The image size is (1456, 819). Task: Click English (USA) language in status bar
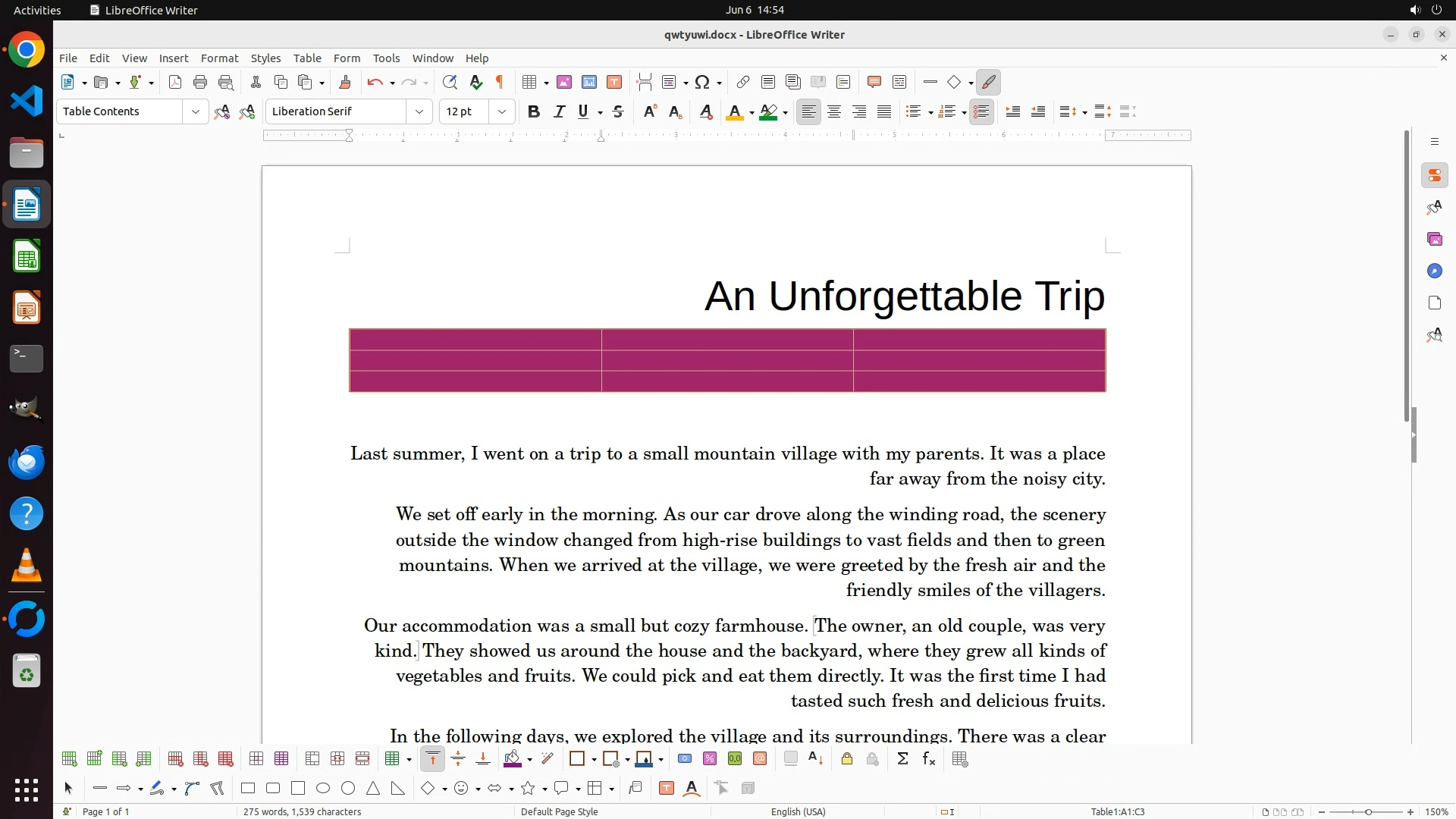click(x=798, y=811)
